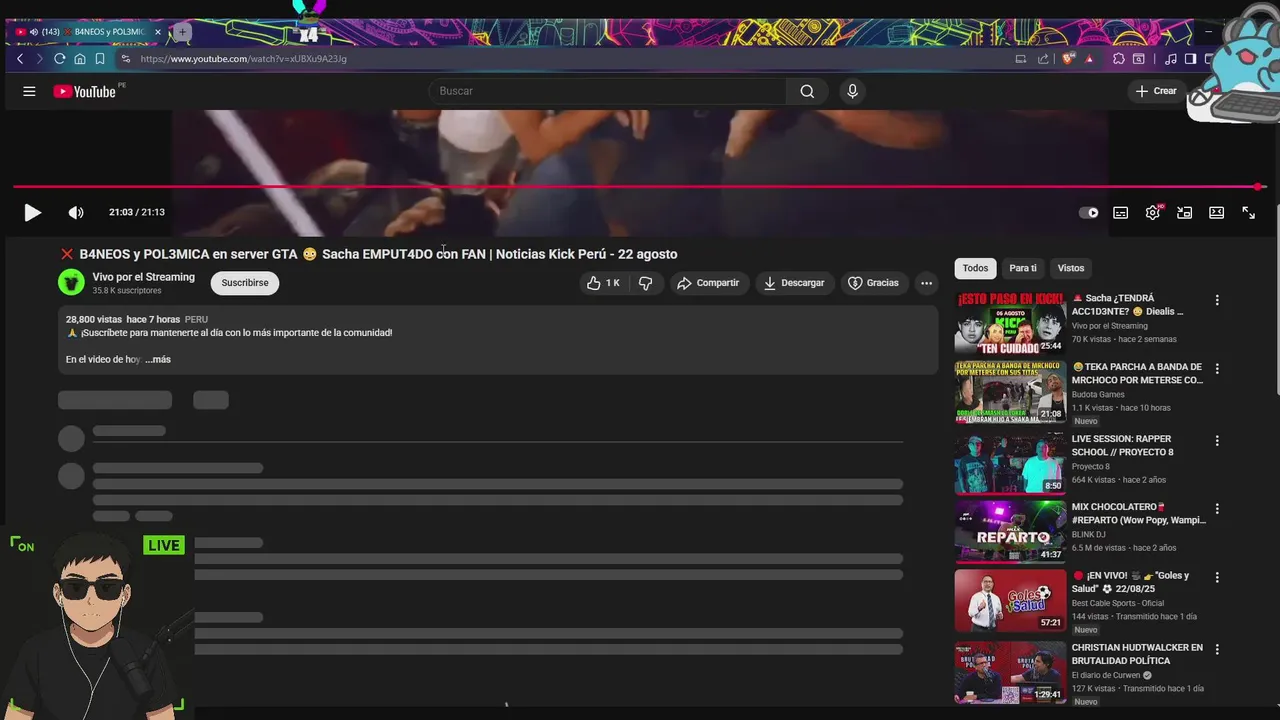
Task: Like the video with thumbs up
Action: (x=602, y=283)
